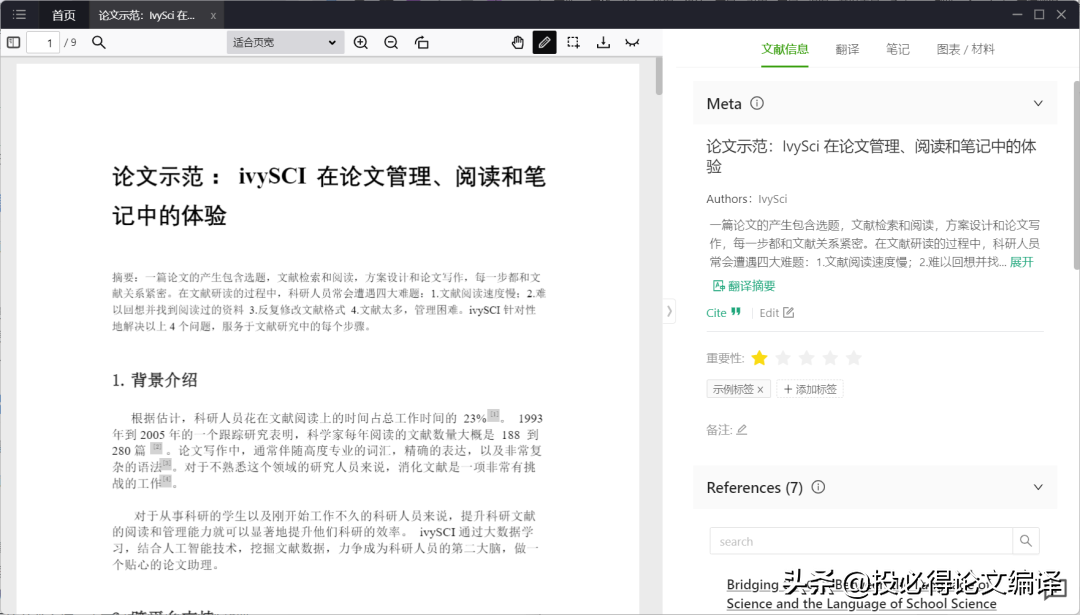Open the 图表 / 材料 tab

coord(966,49)
